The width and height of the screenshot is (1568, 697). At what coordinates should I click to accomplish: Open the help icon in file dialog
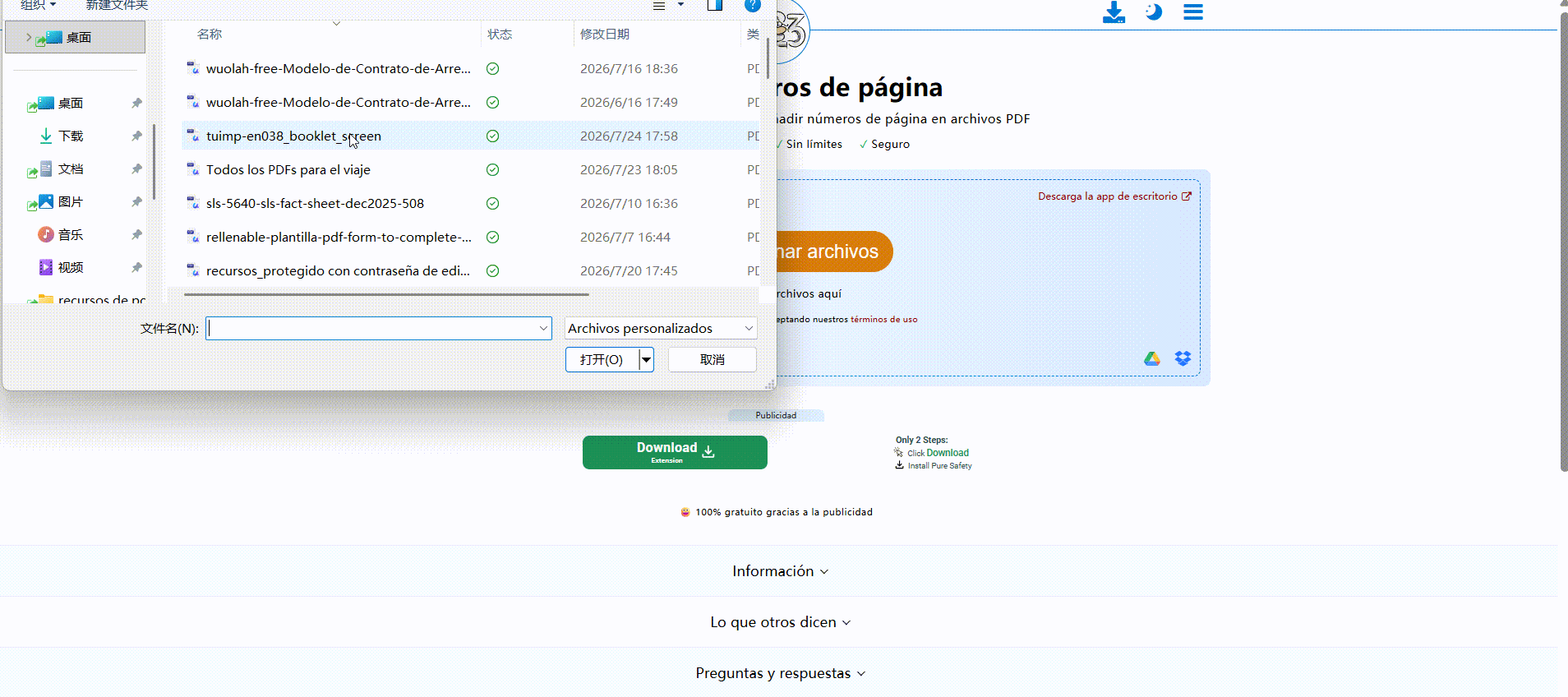tap(752, 5)
